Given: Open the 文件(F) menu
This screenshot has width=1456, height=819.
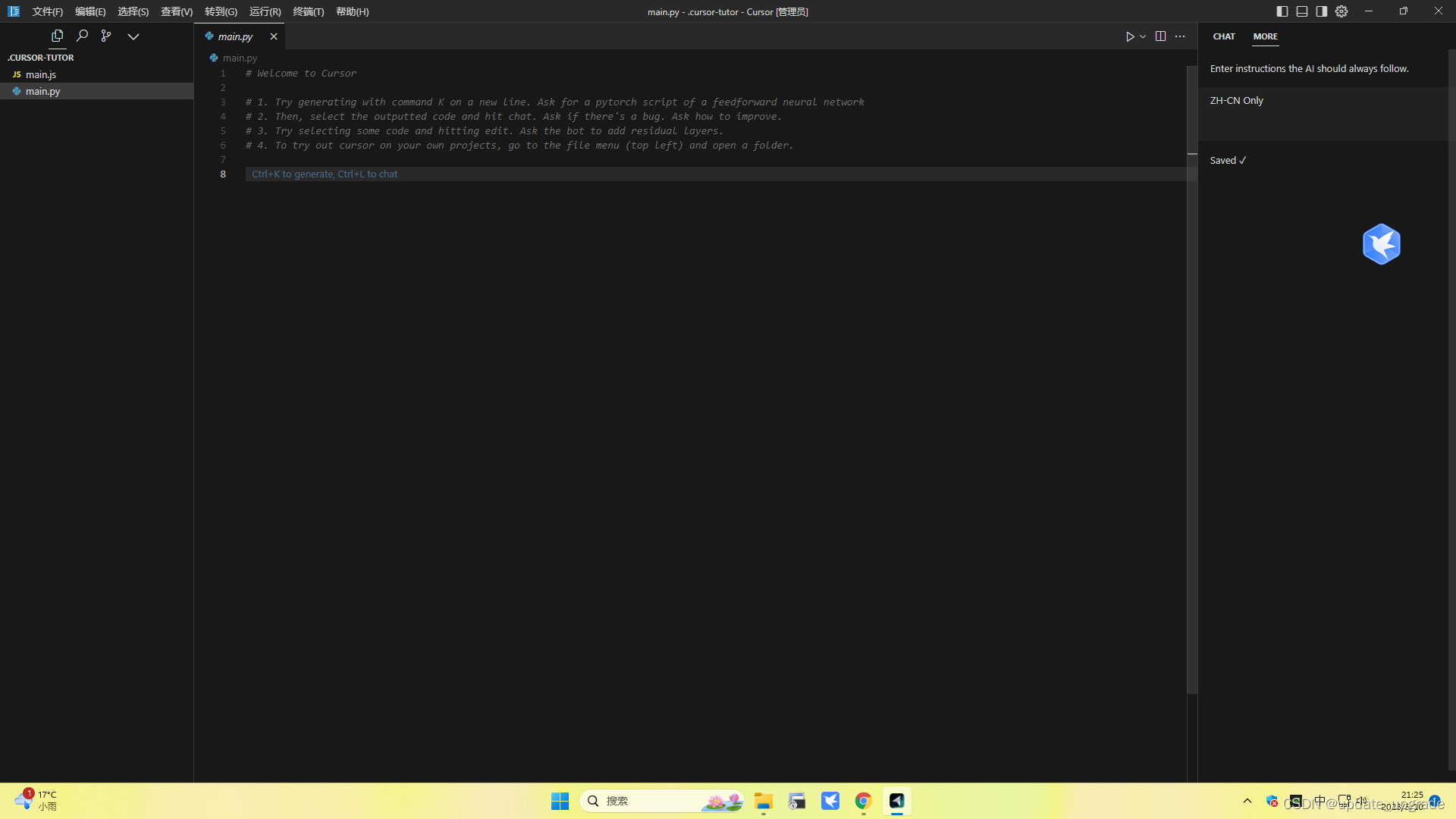Looking at the screenshot, I should click(x=47, y=11).
